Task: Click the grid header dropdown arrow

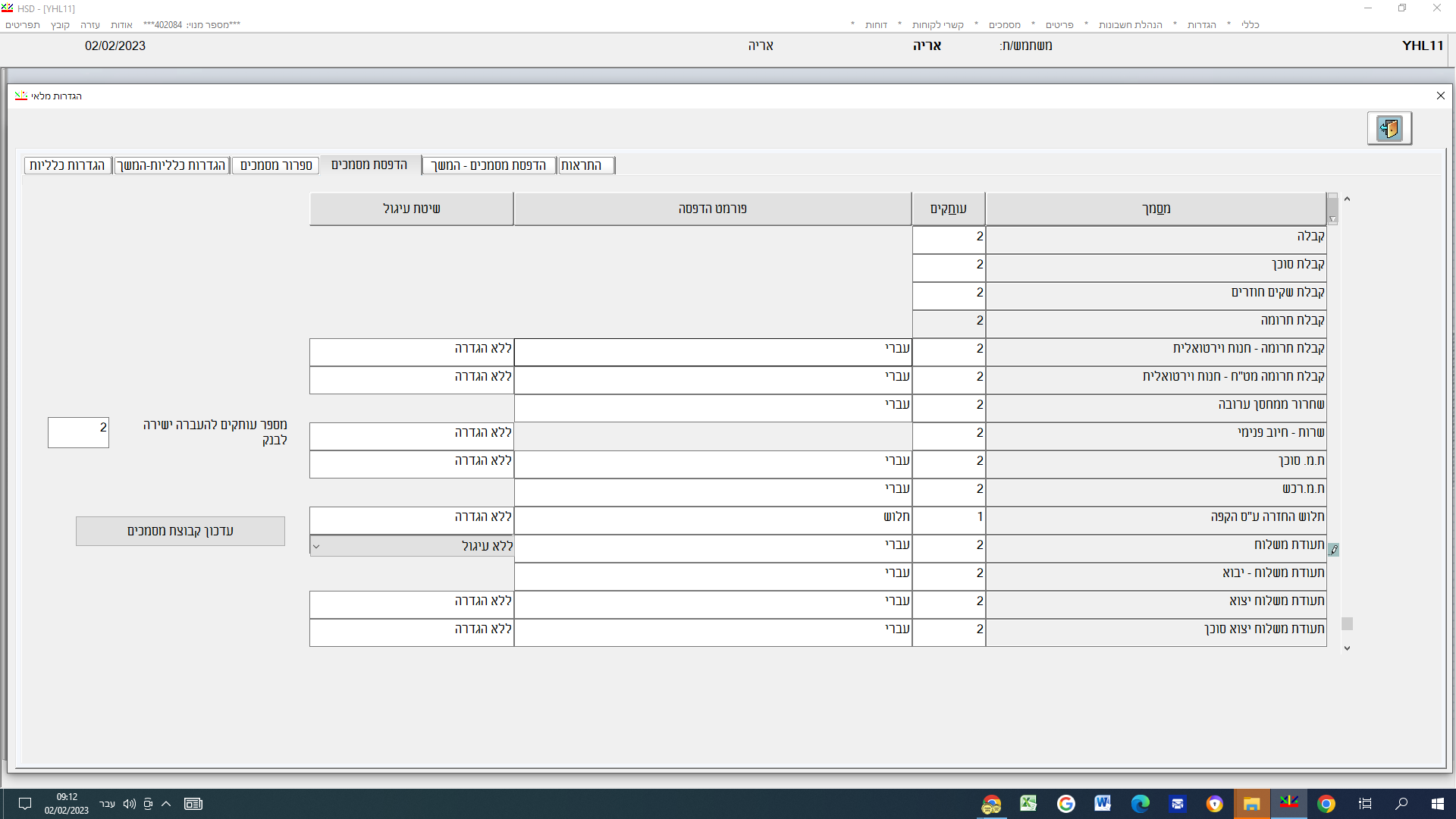Action: pyautogui.click(x=1332, y=219)
